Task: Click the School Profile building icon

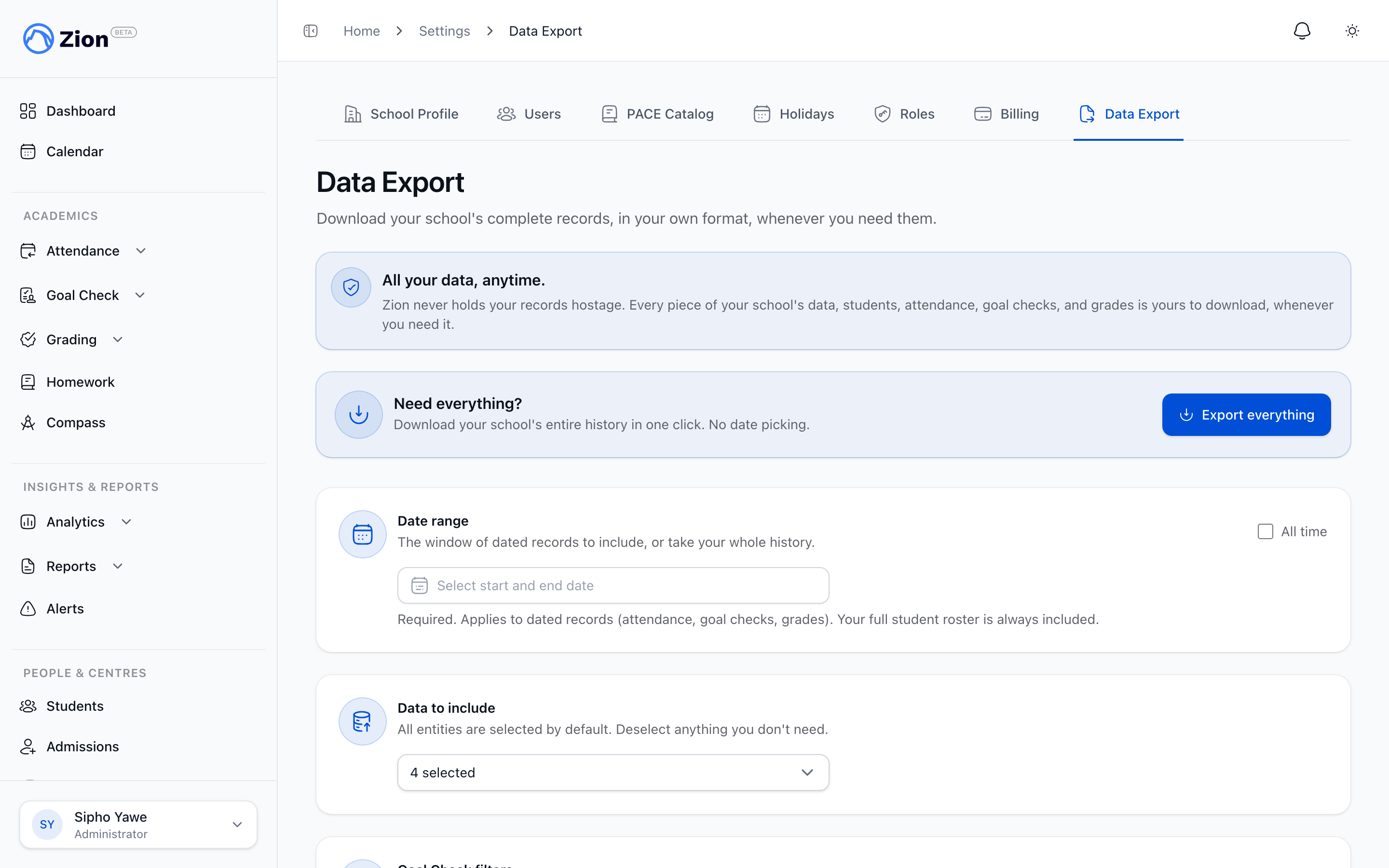Action: (353, 114)
